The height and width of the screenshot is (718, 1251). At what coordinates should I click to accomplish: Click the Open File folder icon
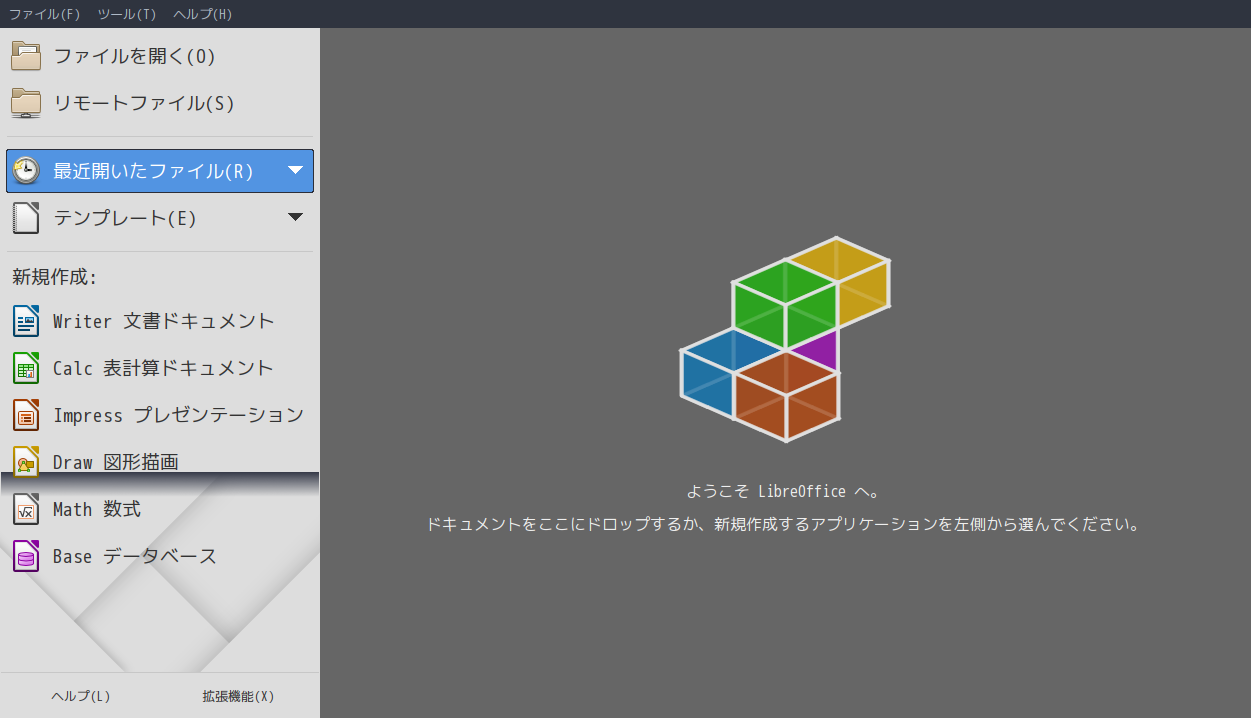(26, 56)
